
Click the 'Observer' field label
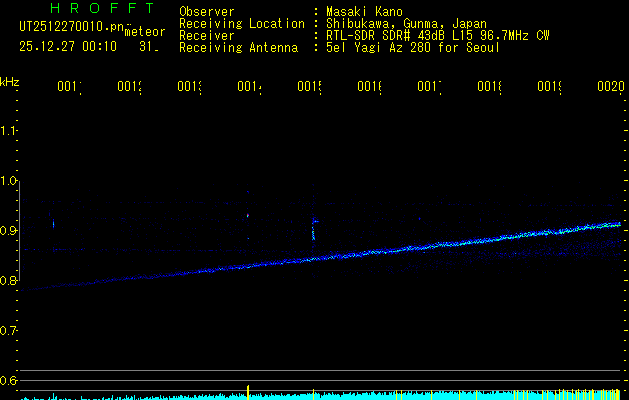(207, 12)
